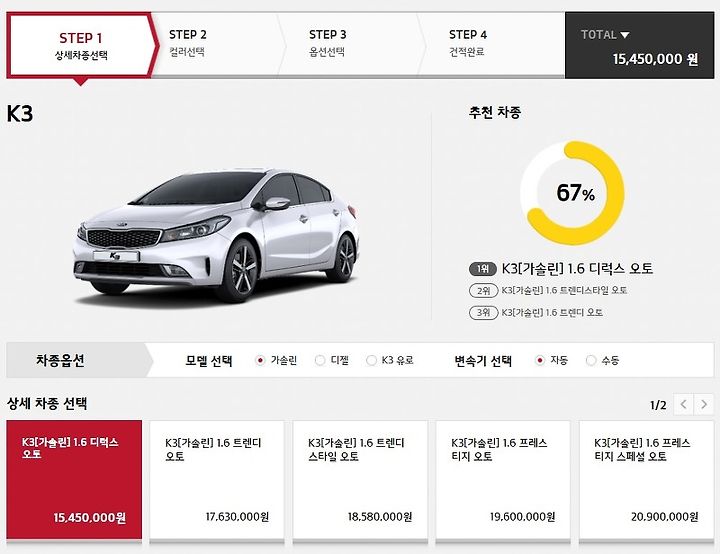Open 2위 K3 1.6 트렌디스타일 오토 recommendation
This screenshot has height=554, width=720.
pyautogui.click(x=564, y=291)
